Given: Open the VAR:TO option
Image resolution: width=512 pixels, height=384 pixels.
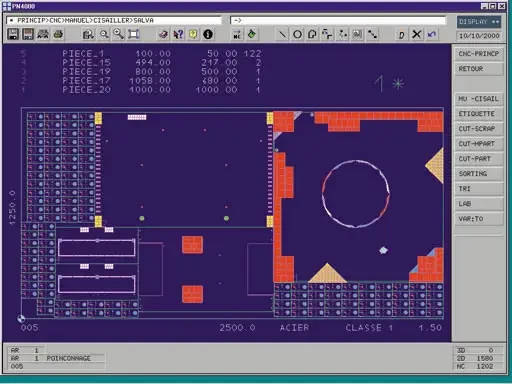Looking at the screenshot, I should point(479,219).
